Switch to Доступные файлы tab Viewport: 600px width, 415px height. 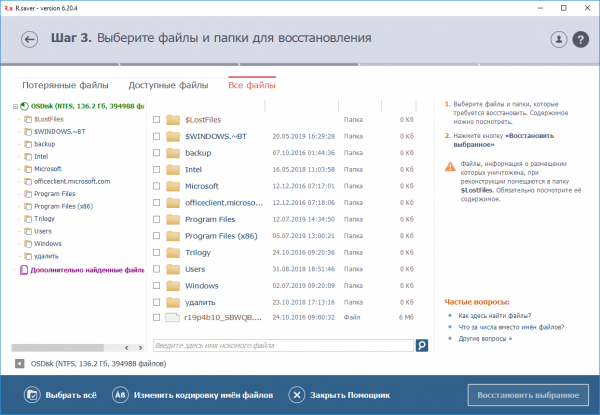[168, 85]
